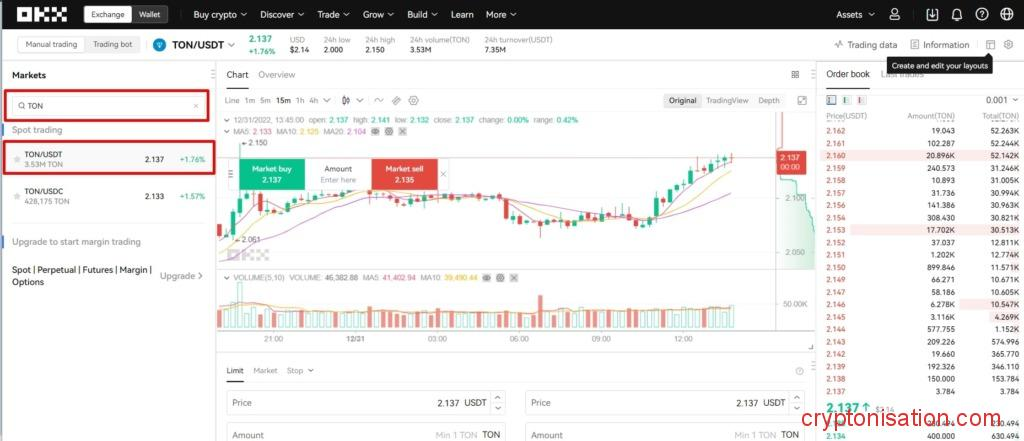
Task: Expand the Assets dropdown
Action: (855, 15)
